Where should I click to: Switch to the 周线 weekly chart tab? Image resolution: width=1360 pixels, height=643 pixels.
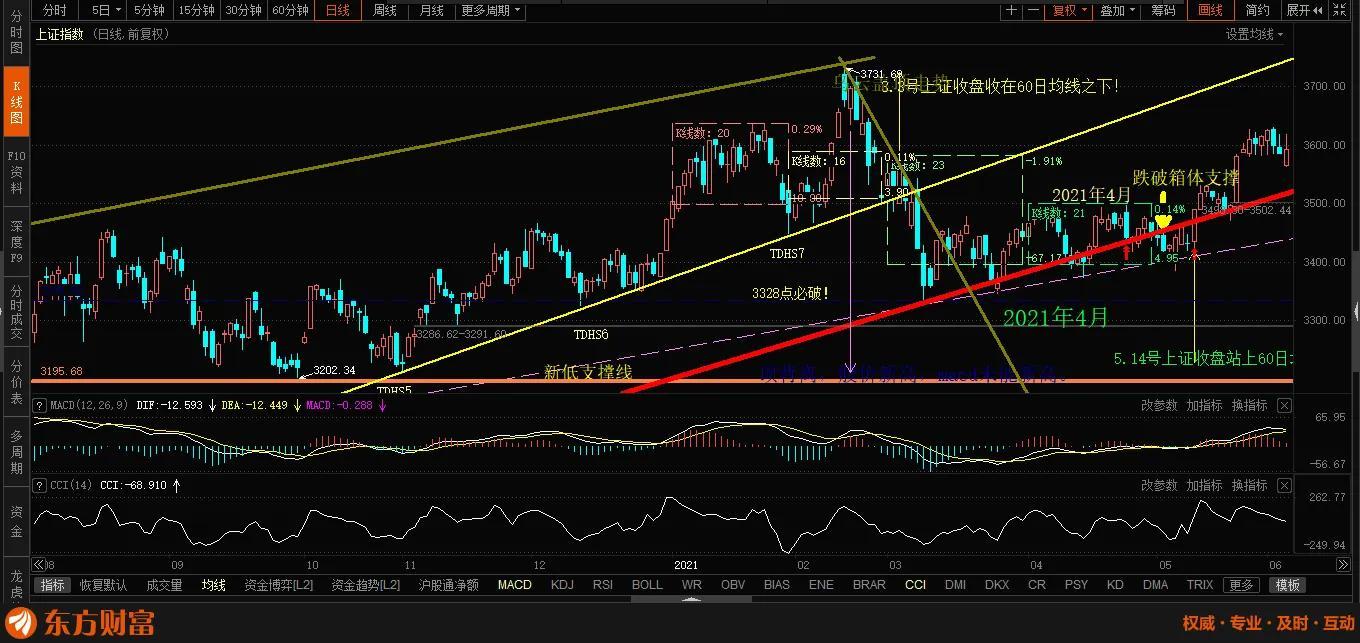point(385,10)
